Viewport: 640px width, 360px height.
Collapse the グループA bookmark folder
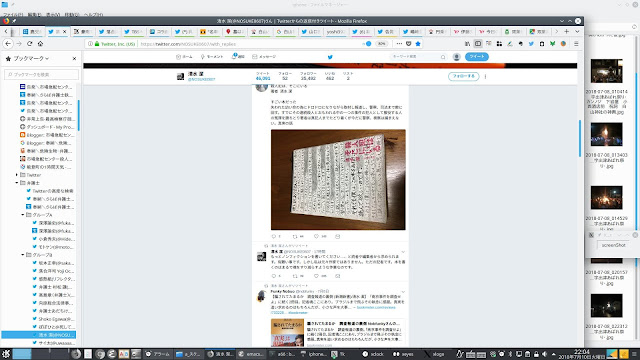point(23,215)
